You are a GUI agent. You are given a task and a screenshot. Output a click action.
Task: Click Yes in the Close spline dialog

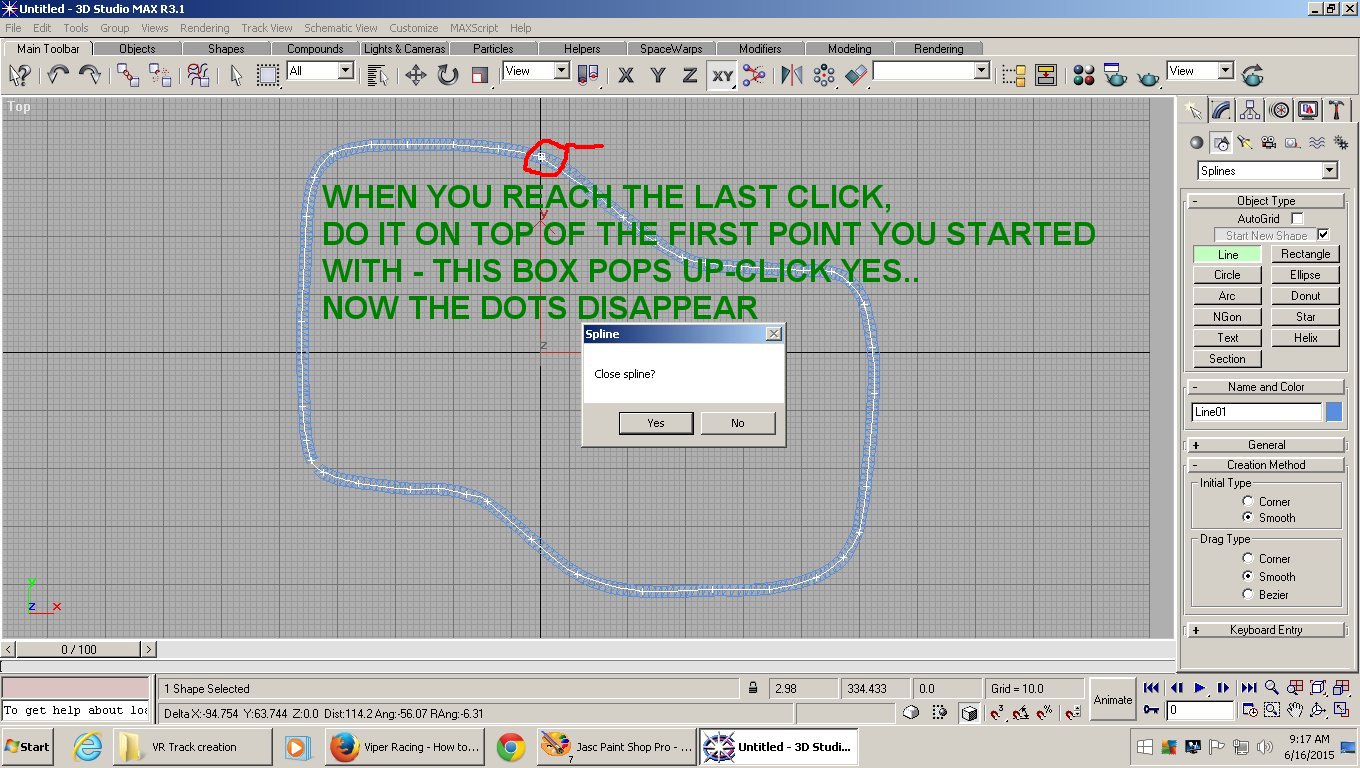[x=656, y=423]
